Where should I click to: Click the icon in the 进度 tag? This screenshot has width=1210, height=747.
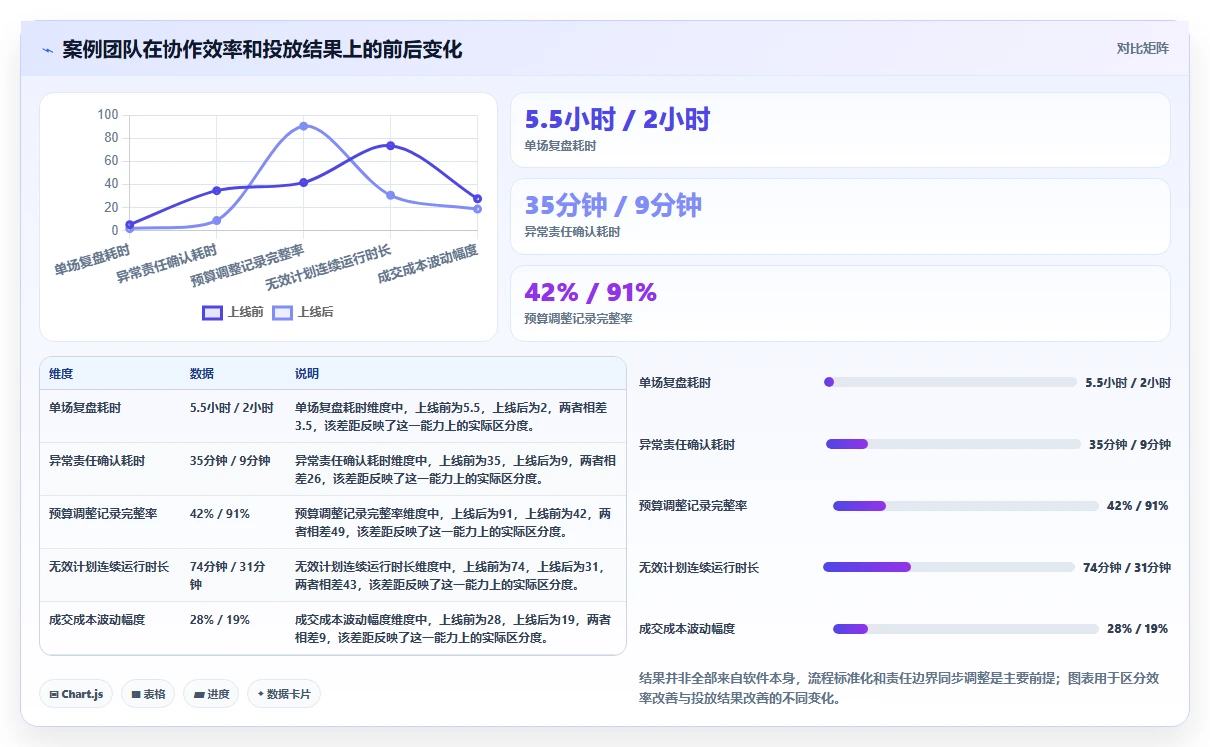click(x=198, y=694)
